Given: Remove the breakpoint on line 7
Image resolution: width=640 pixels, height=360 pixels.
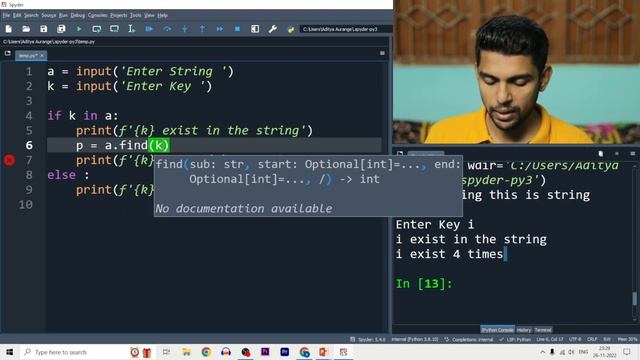Looking at the screenshot, I should (x=9, y=160).
